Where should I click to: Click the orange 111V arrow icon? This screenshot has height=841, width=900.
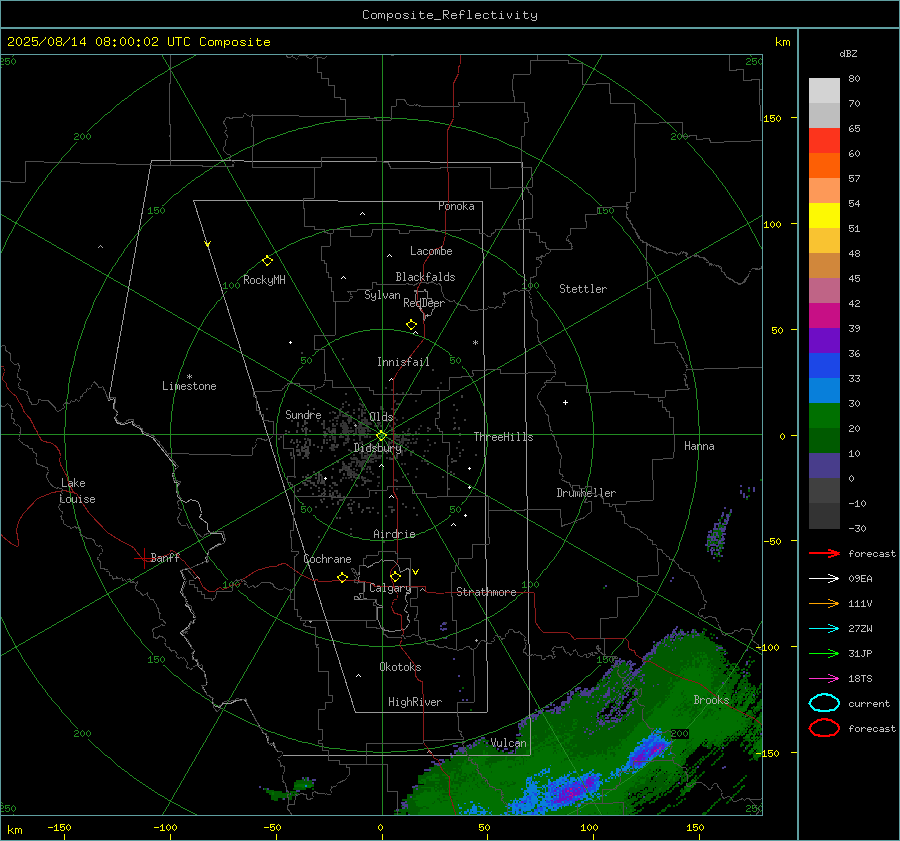click(824, 603)
